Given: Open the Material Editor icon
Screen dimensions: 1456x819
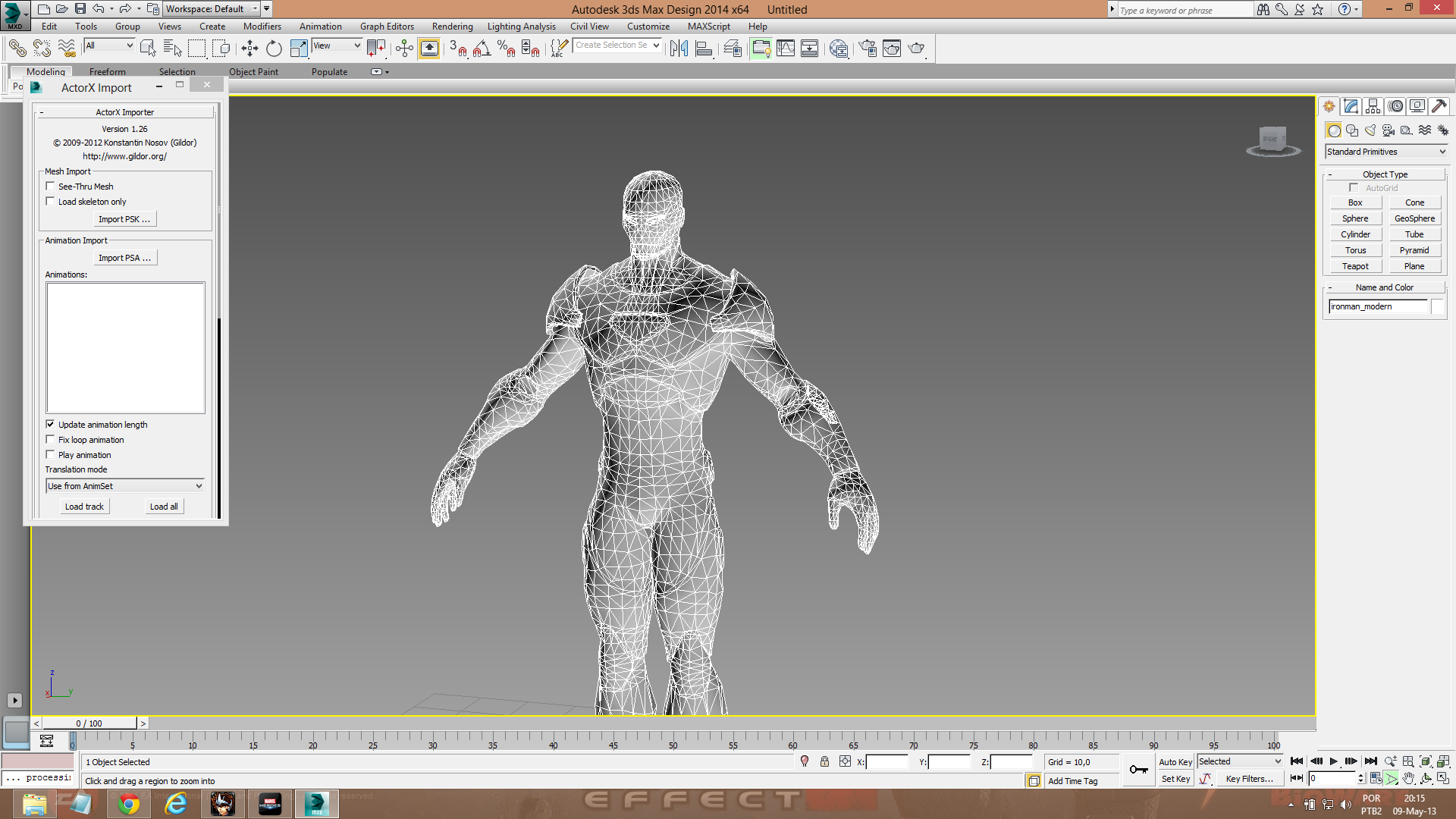Looking at the screenshot, I should pyautogui.click(x=839, y=49).
